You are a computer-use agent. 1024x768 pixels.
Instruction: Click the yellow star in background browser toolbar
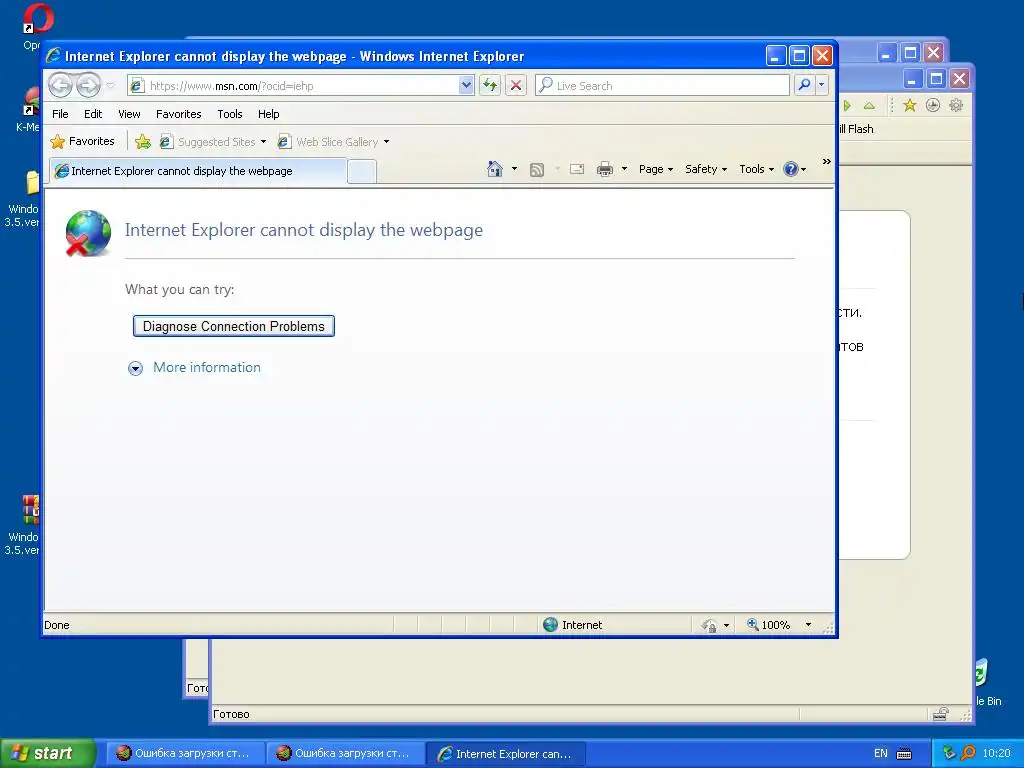[910, 105]
